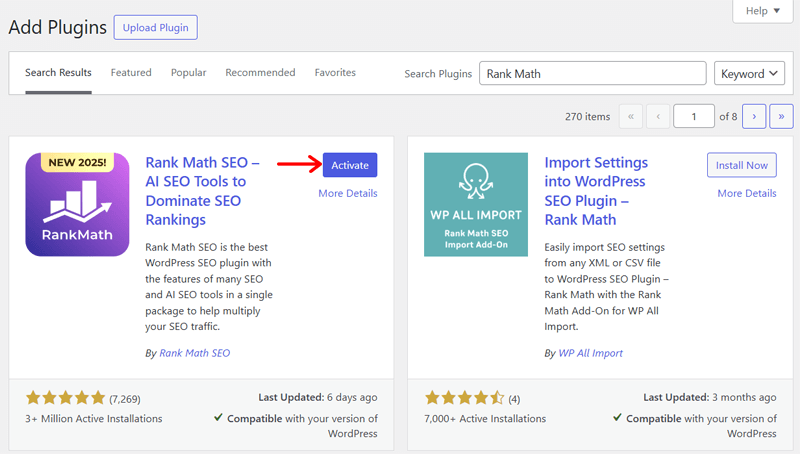This screenshot has width=800, height=454.
Task: Open the WP All Import author link
Action: tap(590, 353)
